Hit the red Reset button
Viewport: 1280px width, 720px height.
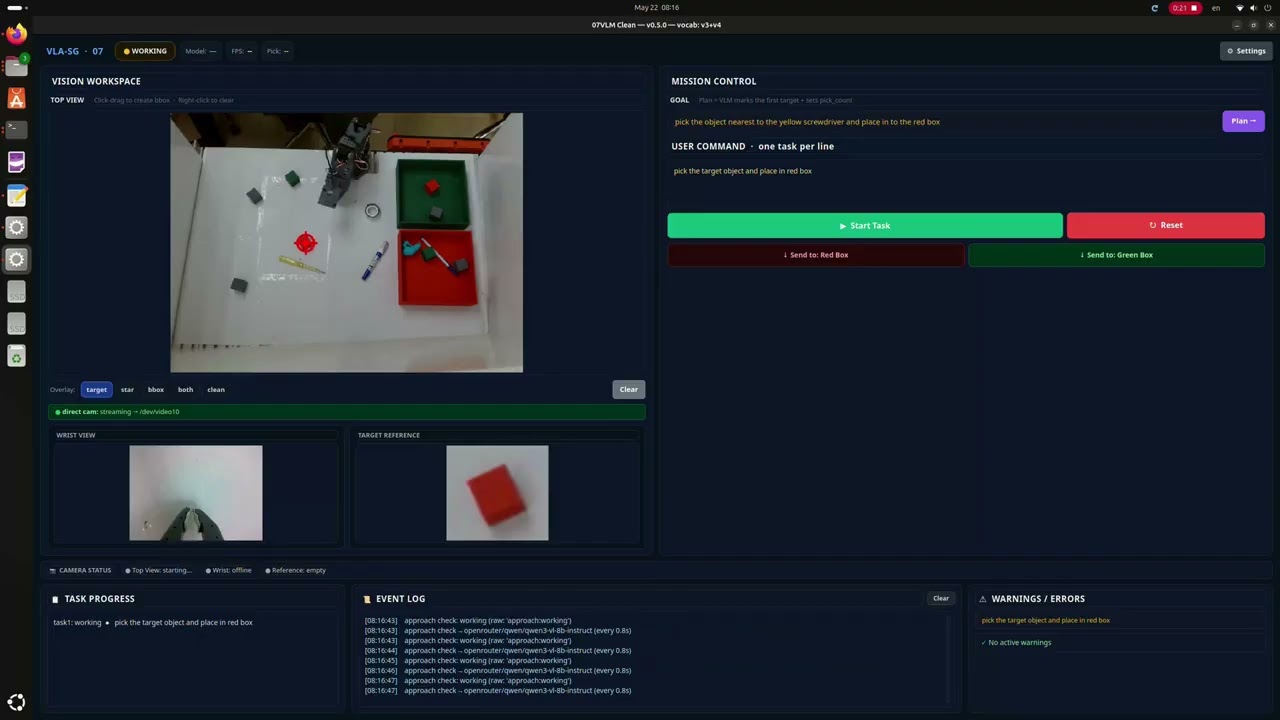pos(1166,226)
